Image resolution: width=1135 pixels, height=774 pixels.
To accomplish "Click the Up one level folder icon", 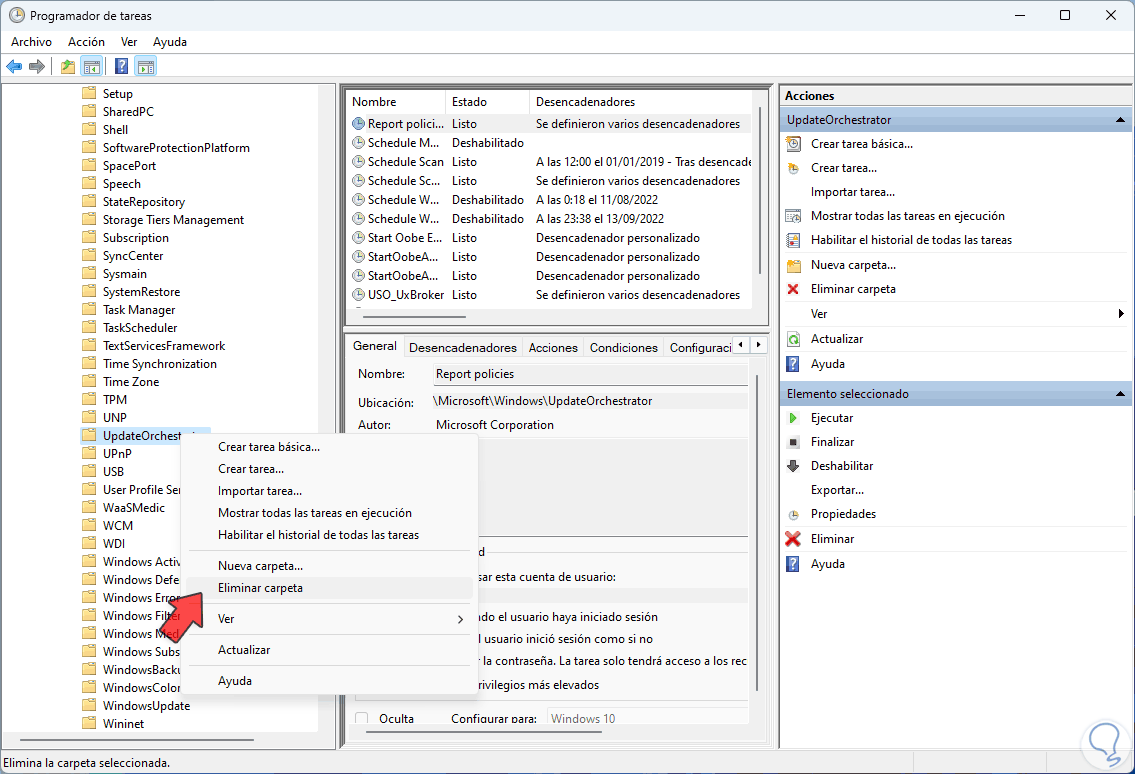I will (67, 67).
